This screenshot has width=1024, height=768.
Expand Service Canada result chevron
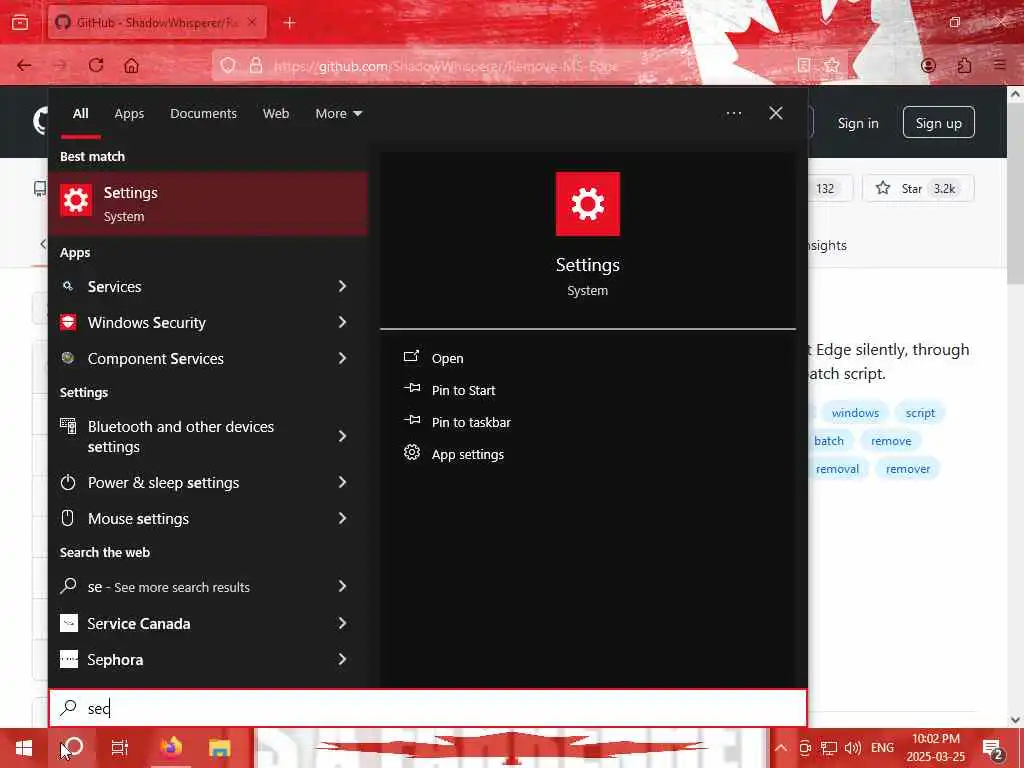342,623
